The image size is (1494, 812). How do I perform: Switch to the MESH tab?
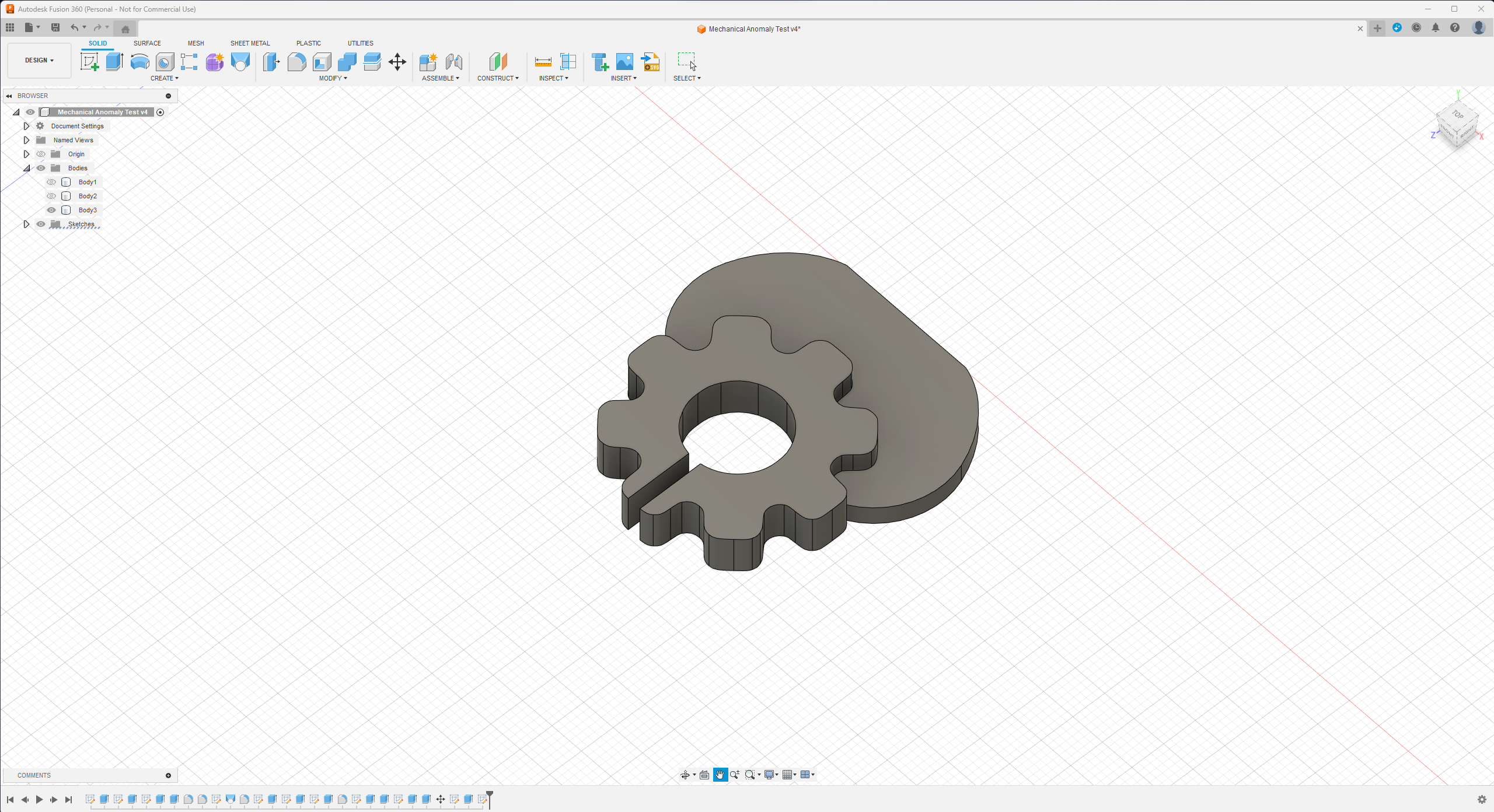point(196,43)
